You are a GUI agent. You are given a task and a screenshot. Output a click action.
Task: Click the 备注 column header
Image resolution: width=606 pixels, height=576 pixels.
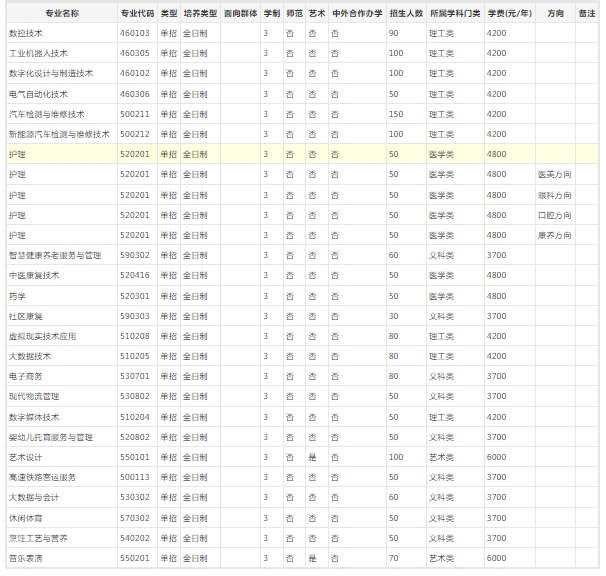[x=588, y=14]
